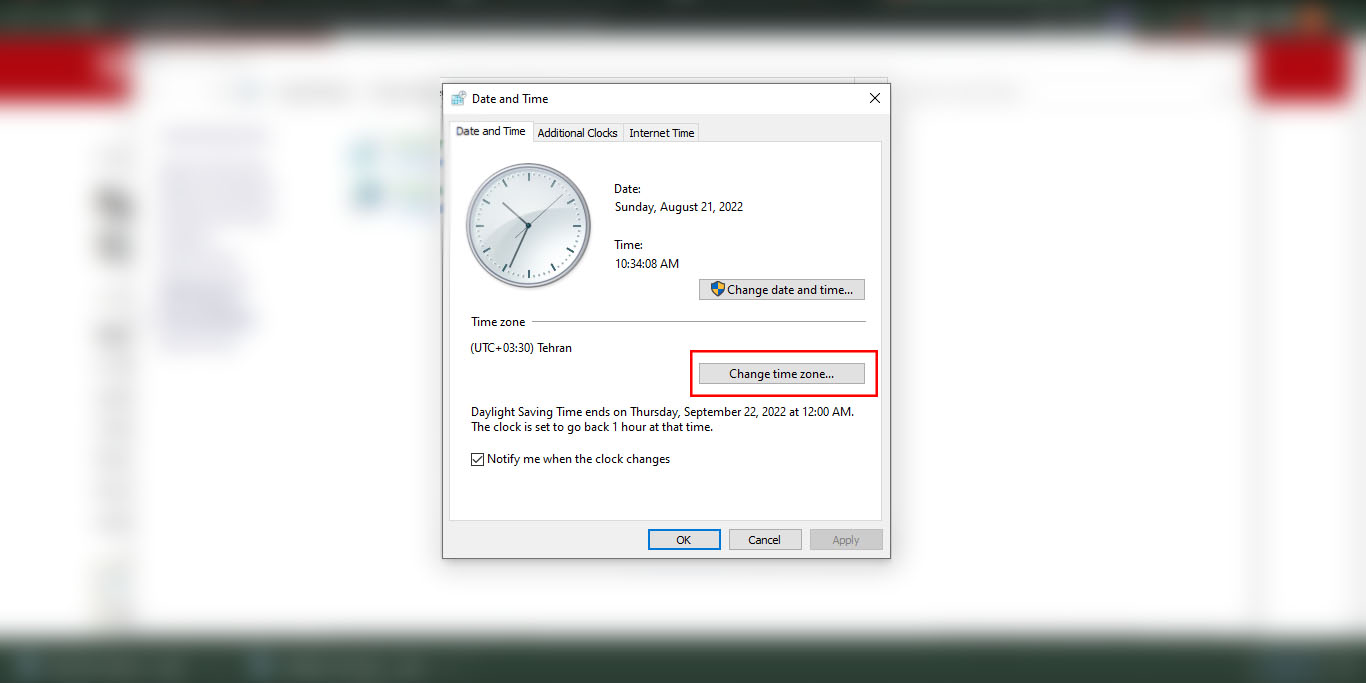Click the Date: label beside the clock
Viewport: 1366px width, 683px height.
(627, 189)
